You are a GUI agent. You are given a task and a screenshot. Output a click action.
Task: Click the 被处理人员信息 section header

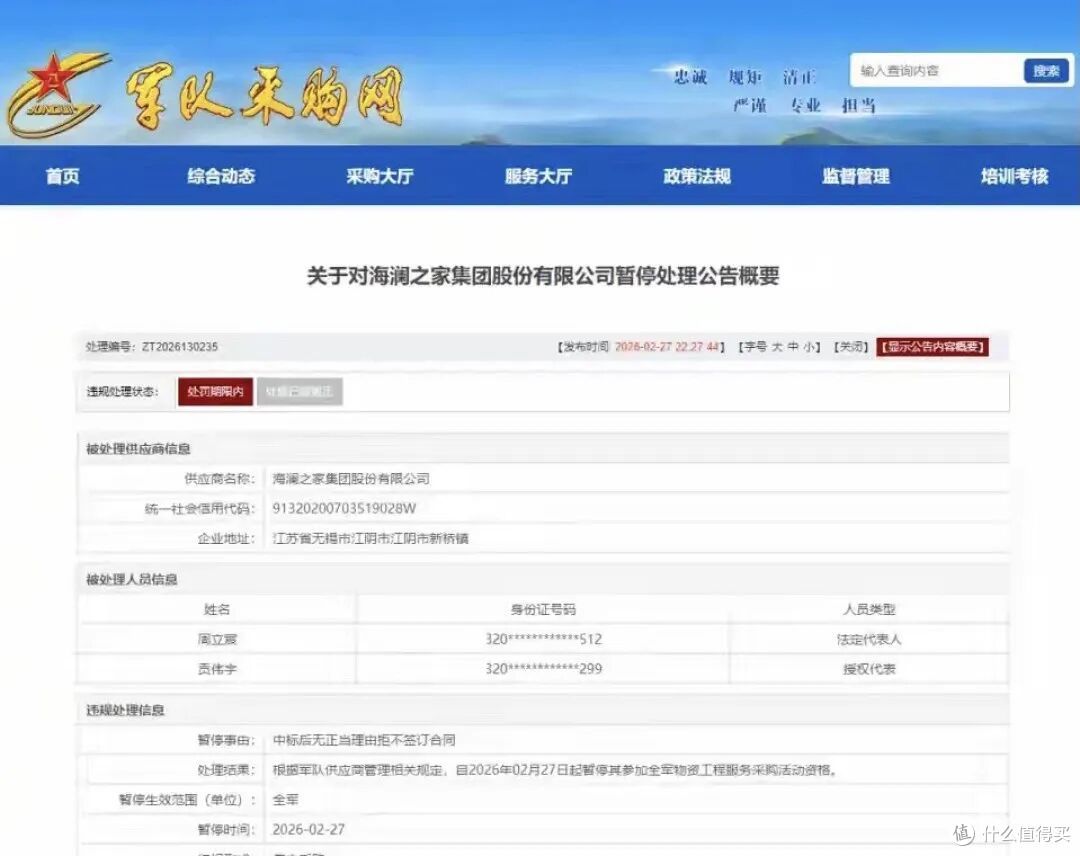pyautogui.click(x=132, y=579)
